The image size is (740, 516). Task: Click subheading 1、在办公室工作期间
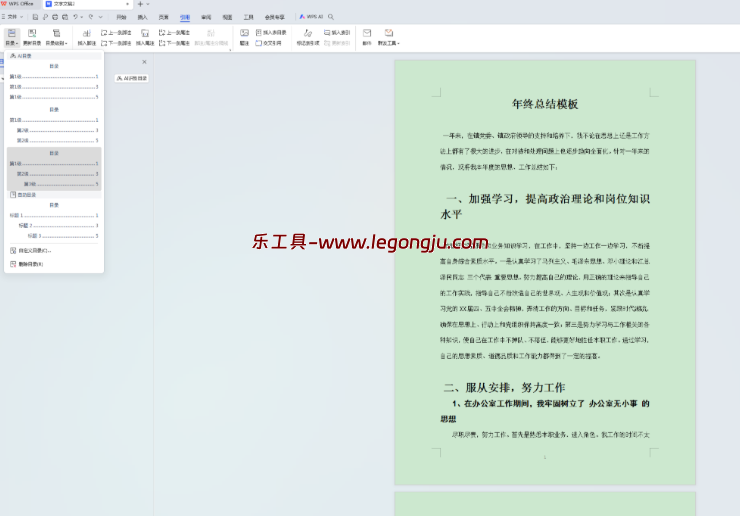pos(545,411)
